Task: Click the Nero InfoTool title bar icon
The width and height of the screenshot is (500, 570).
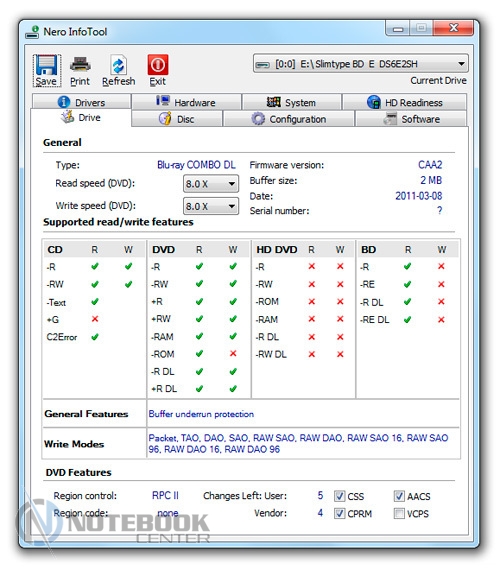Action: (32, 32)
